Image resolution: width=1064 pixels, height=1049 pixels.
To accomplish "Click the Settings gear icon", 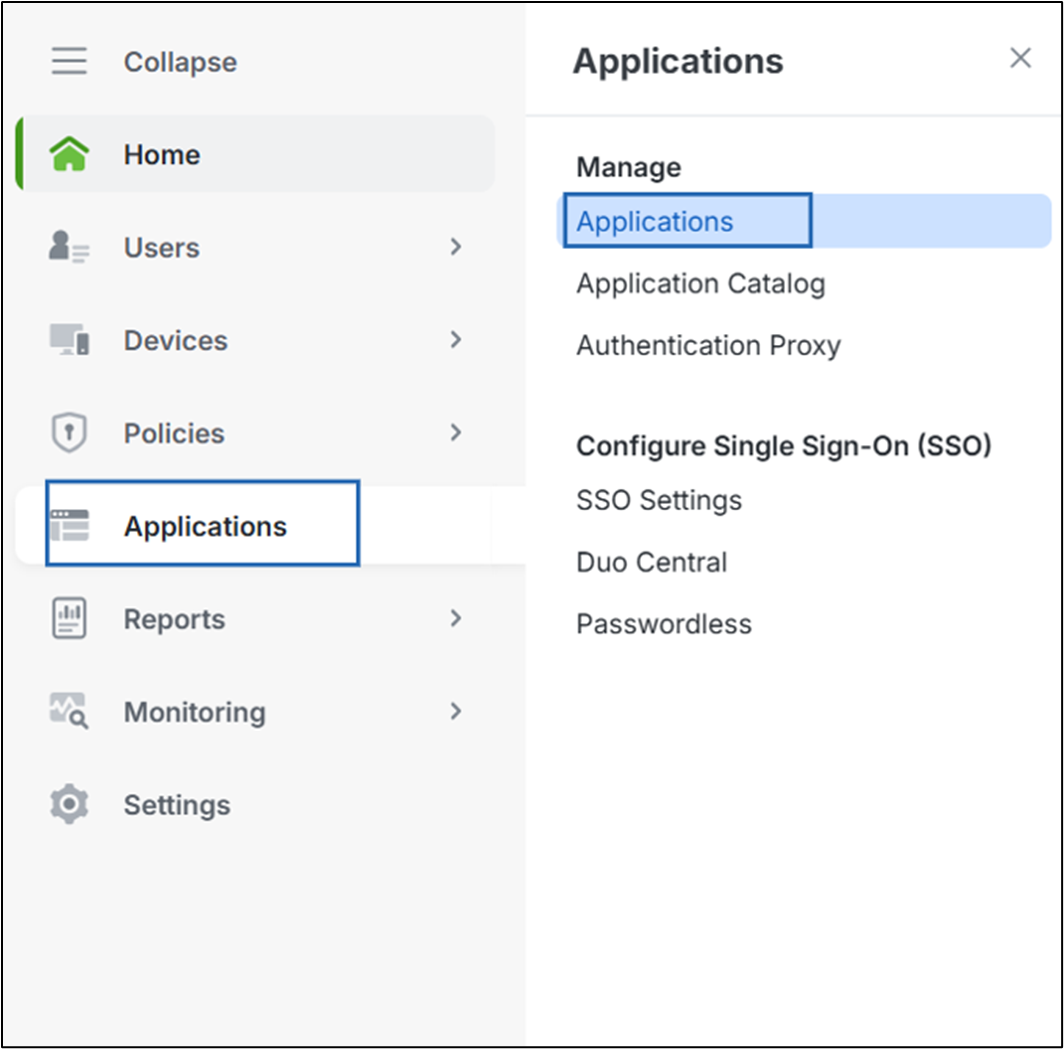I will coord(69,804).
